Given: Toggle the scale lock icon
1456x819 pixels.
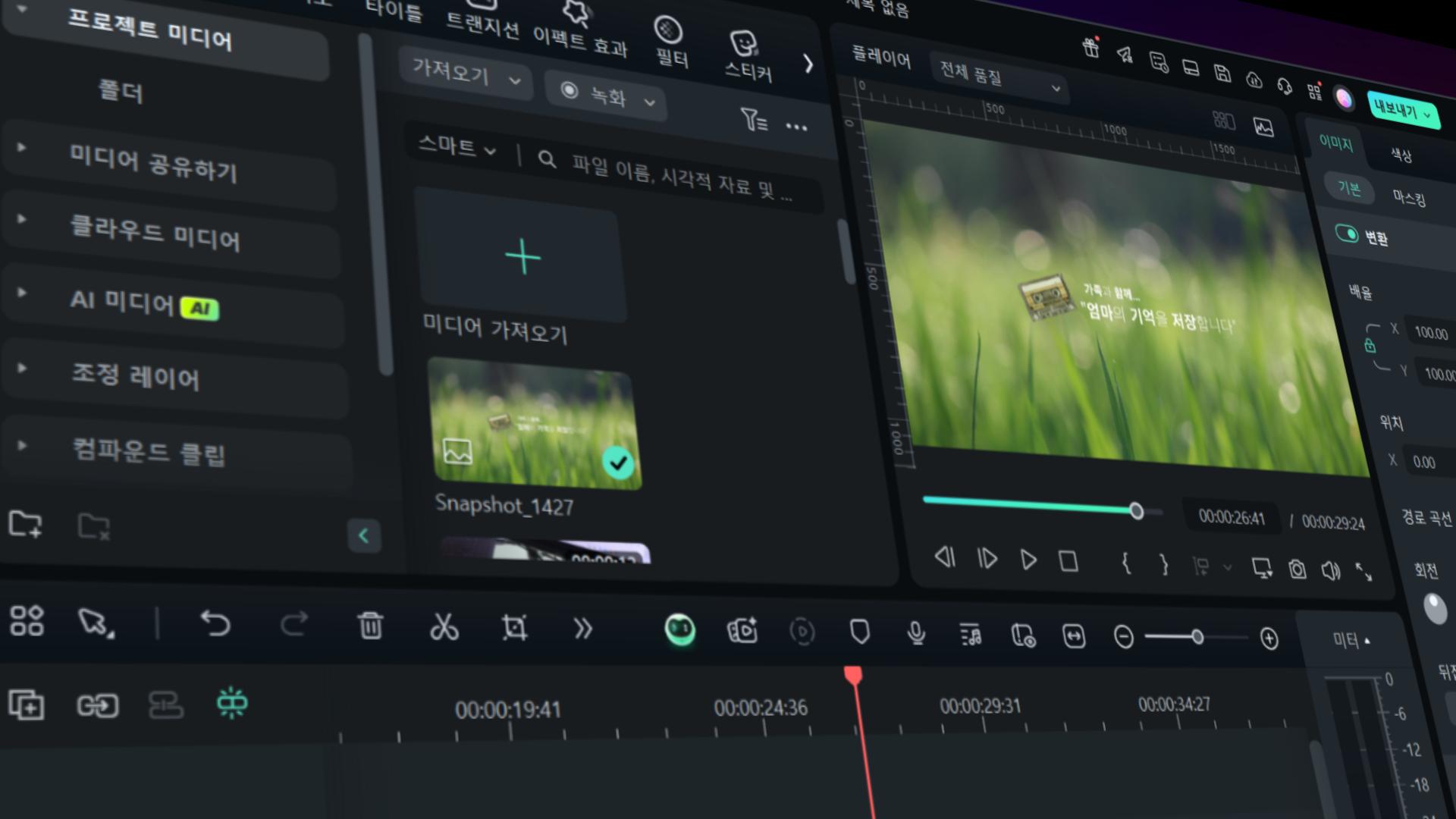Looking at the screenshot, I should click(x=1370, y=346).
